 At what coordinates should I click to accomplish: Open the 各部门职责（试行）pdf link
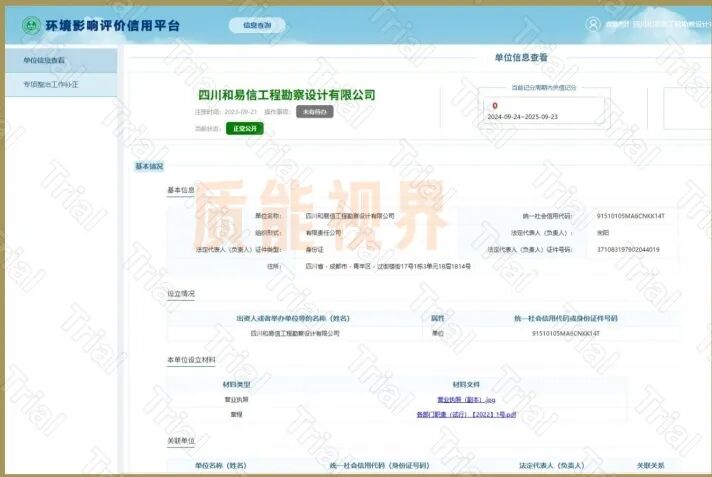[x=466, y=414]
